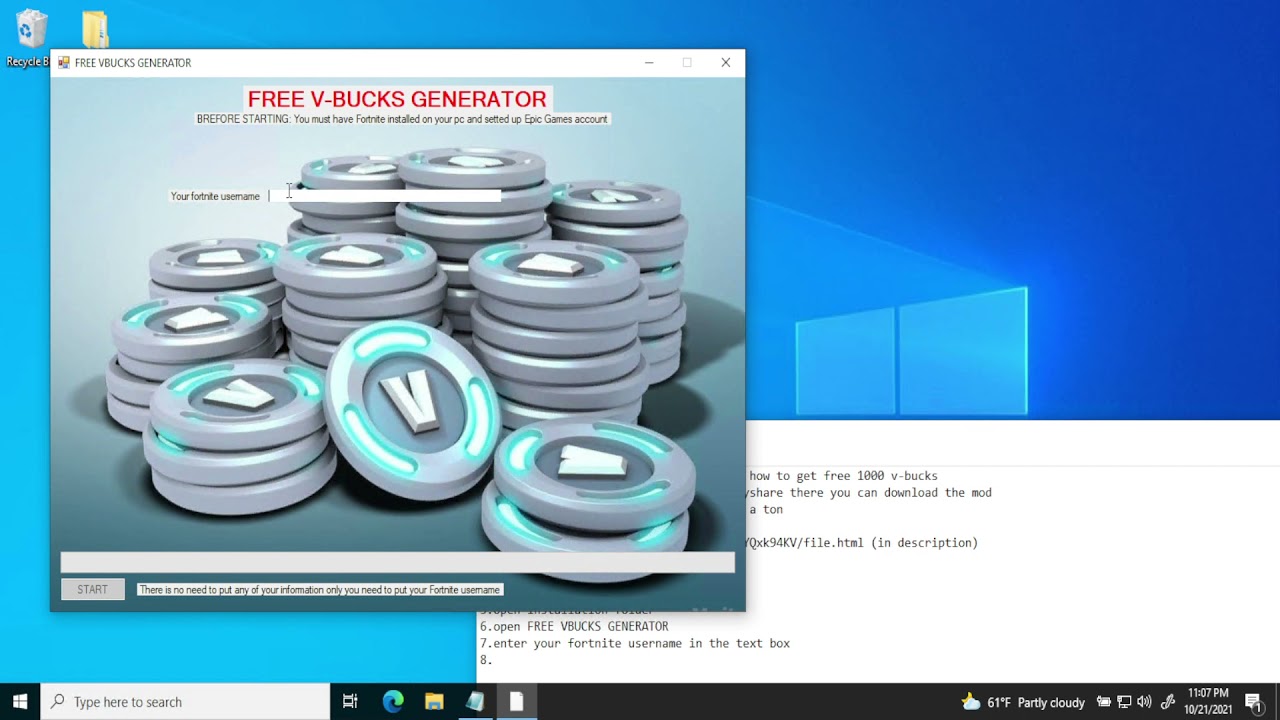
Task: Open the weather widget showing 61°F
Action: [1022, 702]
